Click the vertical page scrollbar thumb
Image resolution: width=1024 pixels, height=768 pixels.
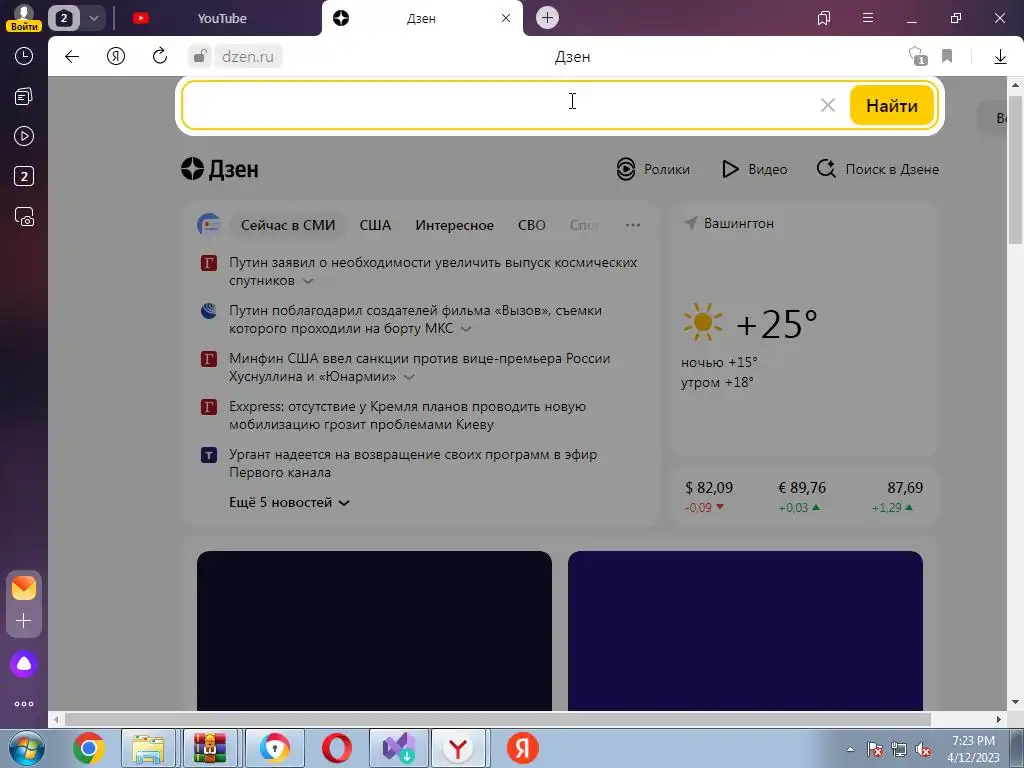point(1015,170)
